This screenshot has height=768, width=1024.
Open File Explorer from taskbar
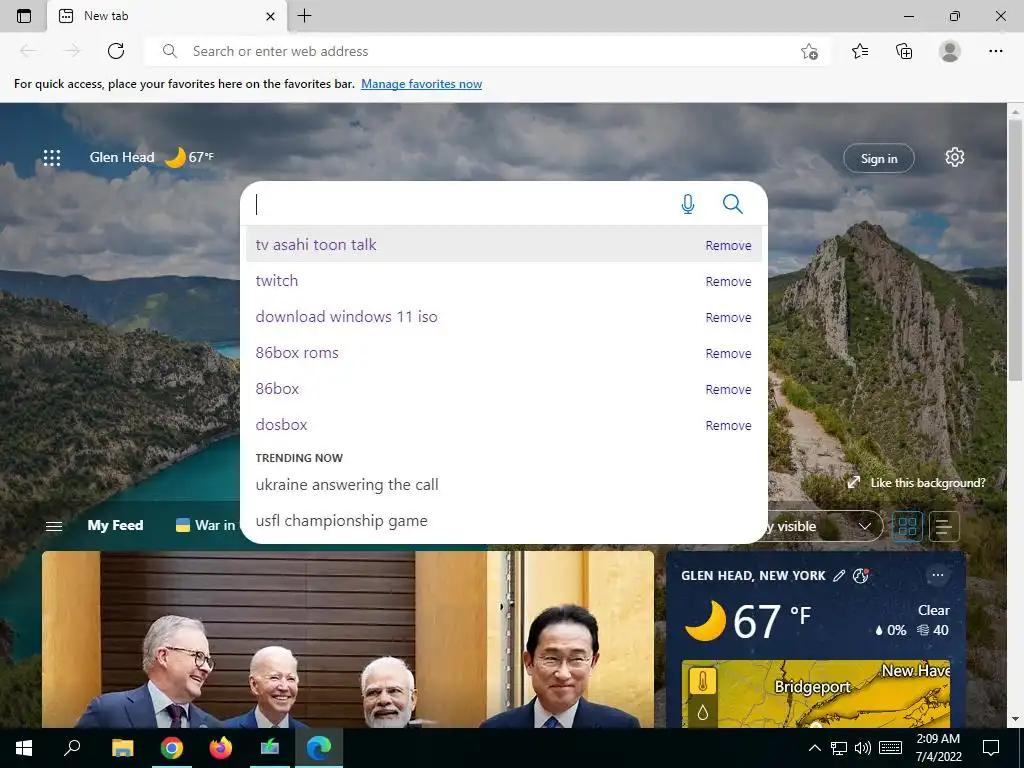122,748
